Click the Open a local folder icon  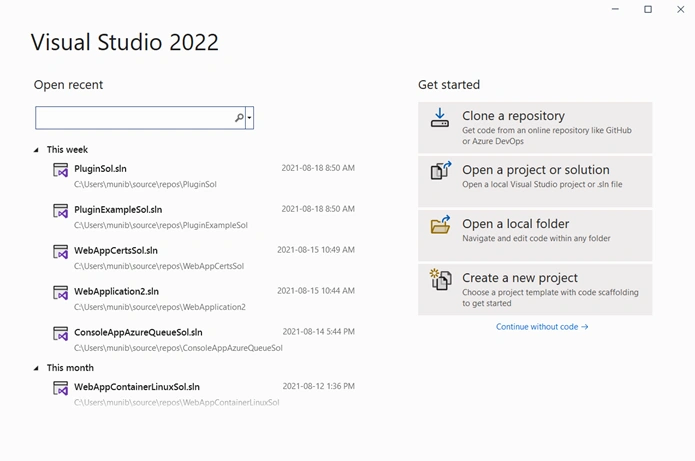tap(441, 225)
